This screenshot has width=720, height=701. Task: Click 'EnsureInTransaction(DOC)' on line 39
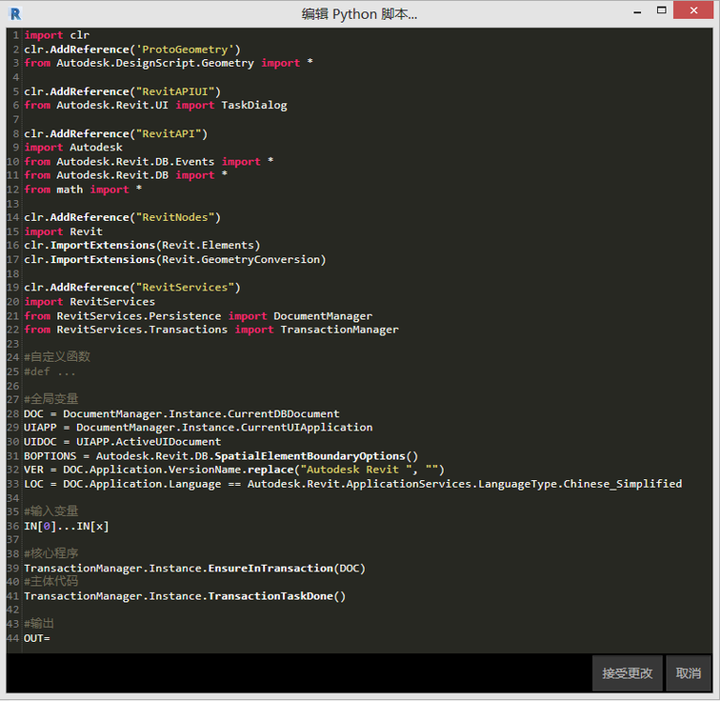[x=287, y=568]
